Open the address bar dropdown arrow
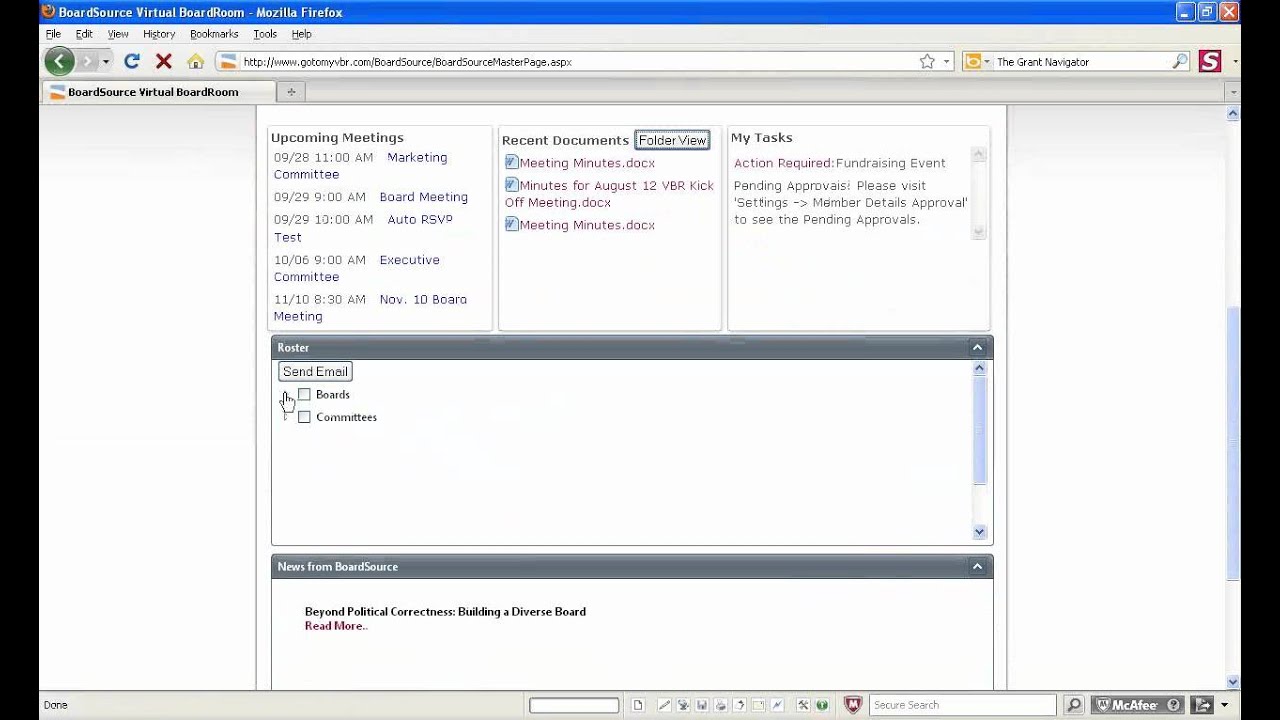Viewport: 1280px width, 720px height. click(946, 62)
